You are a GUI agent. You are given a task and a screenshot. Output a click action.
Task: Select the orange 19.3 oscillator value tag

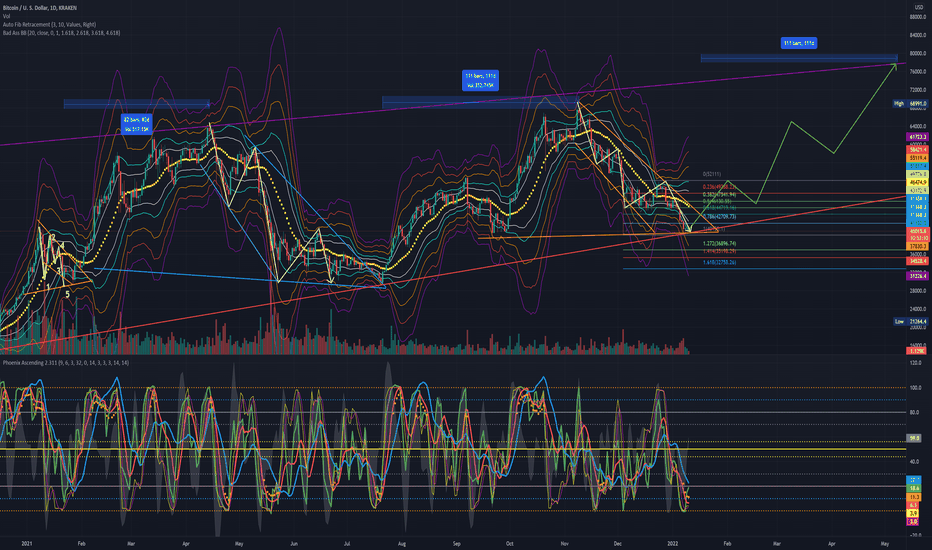pos(914,496)
